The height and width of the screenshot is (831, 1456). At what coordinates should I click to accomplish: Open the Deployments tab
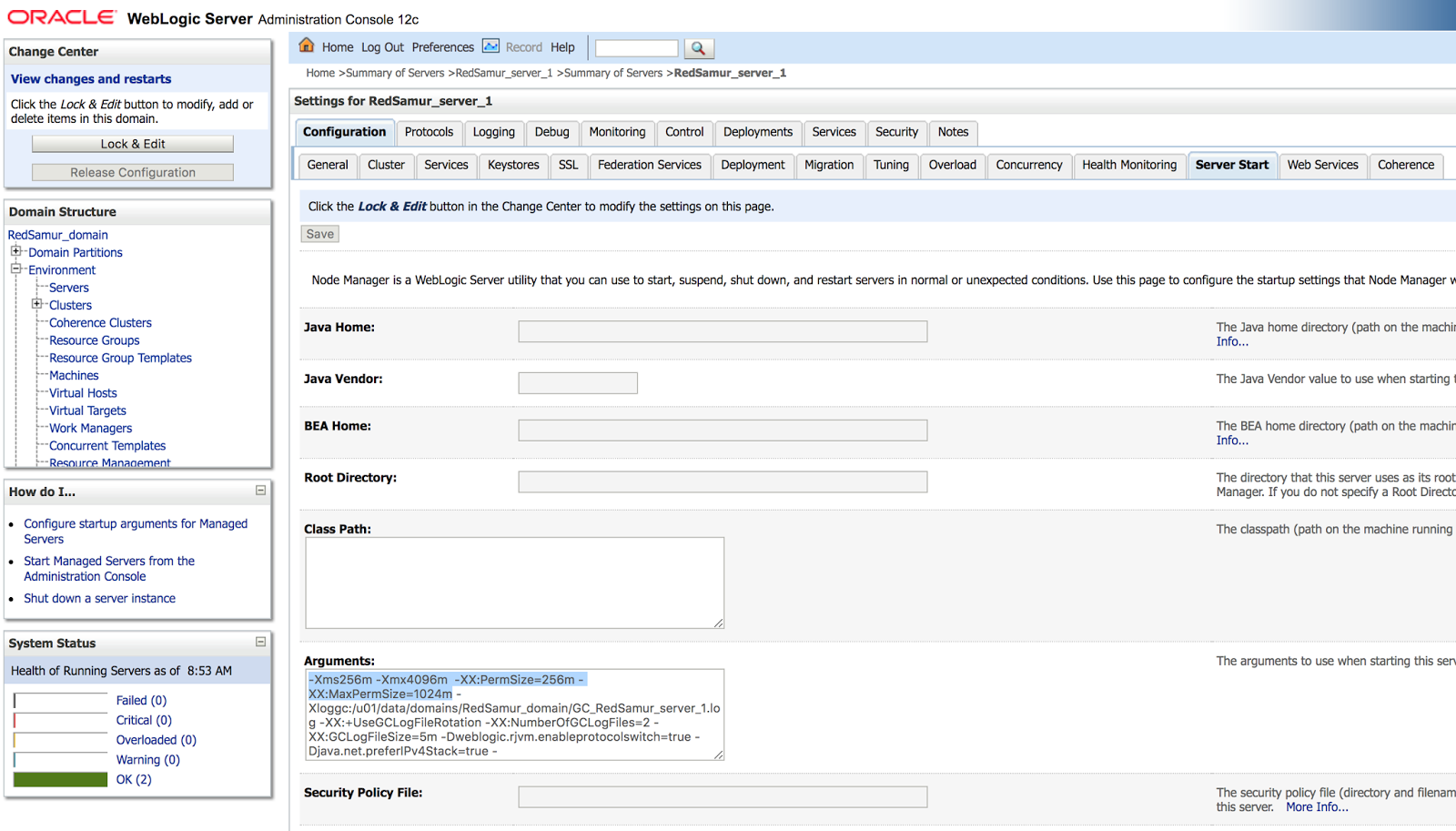pos(758,132)
